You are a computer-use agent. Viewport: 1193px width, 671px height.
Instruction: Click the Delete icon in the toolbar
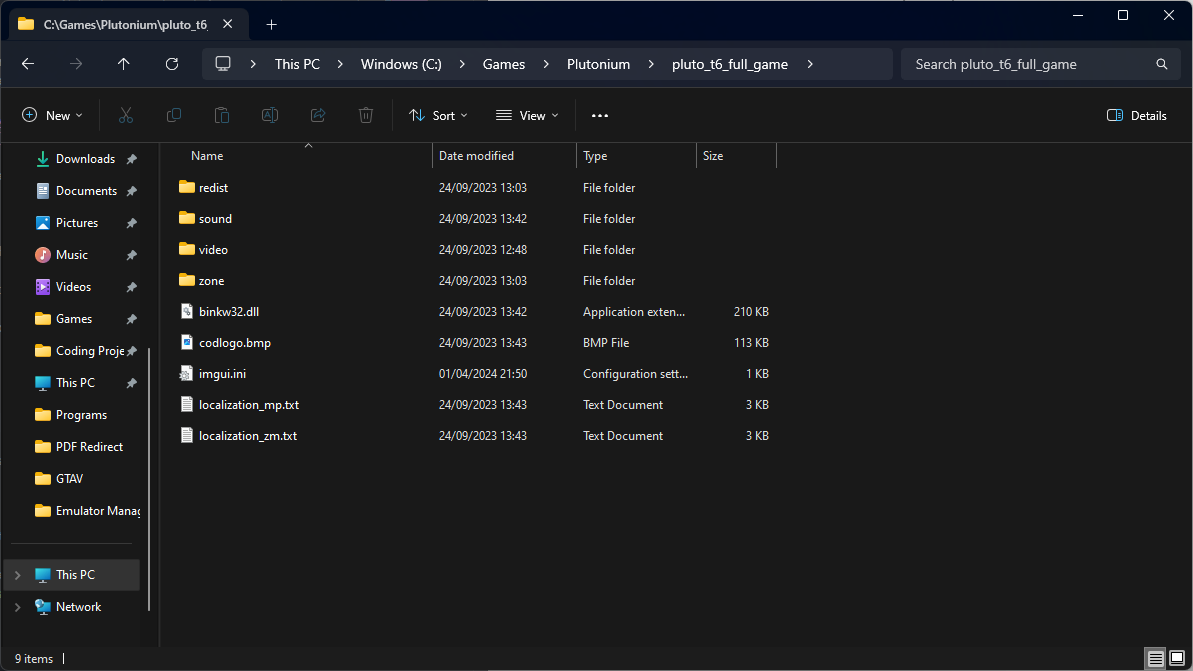click(x=365, y=115)
